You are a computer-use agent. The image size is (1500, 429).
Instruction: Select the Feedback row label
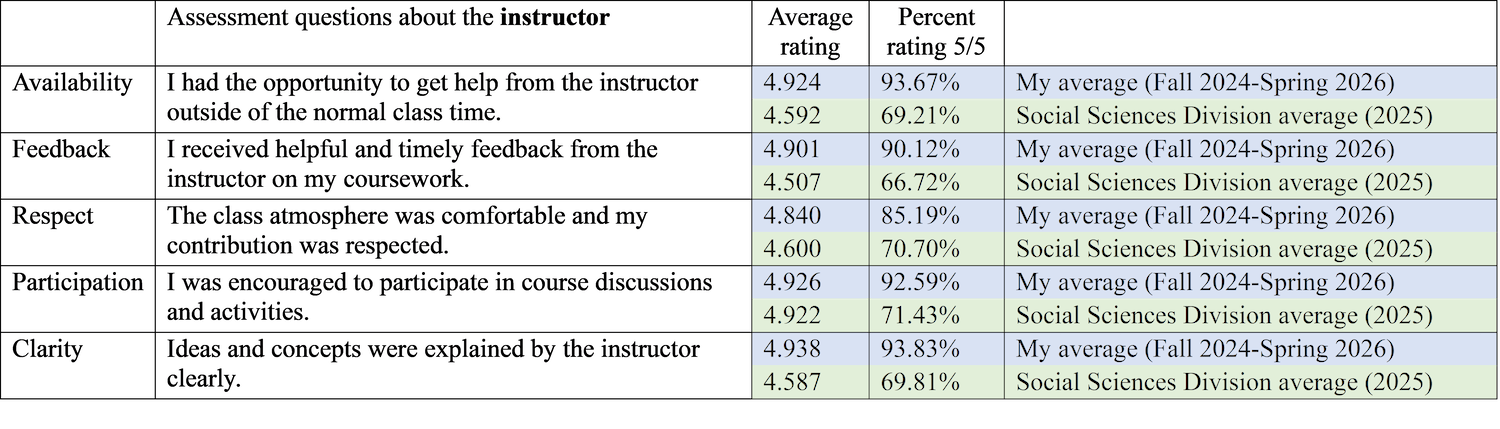point(61,150)
